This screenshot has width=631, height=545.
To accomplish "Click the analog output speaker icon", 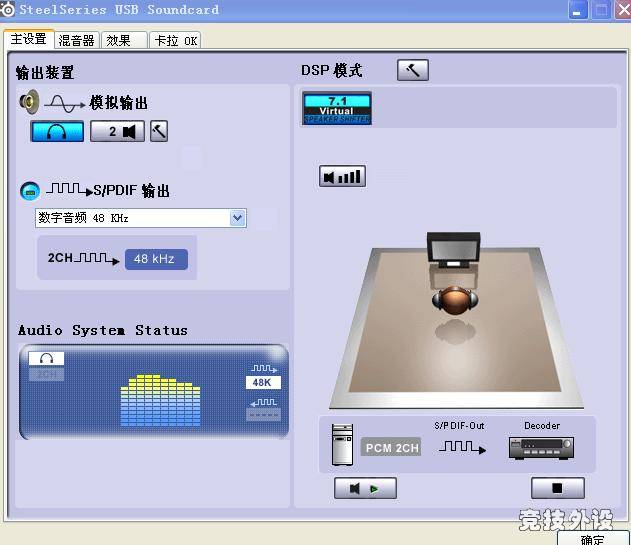I will [x=30, y=101].
